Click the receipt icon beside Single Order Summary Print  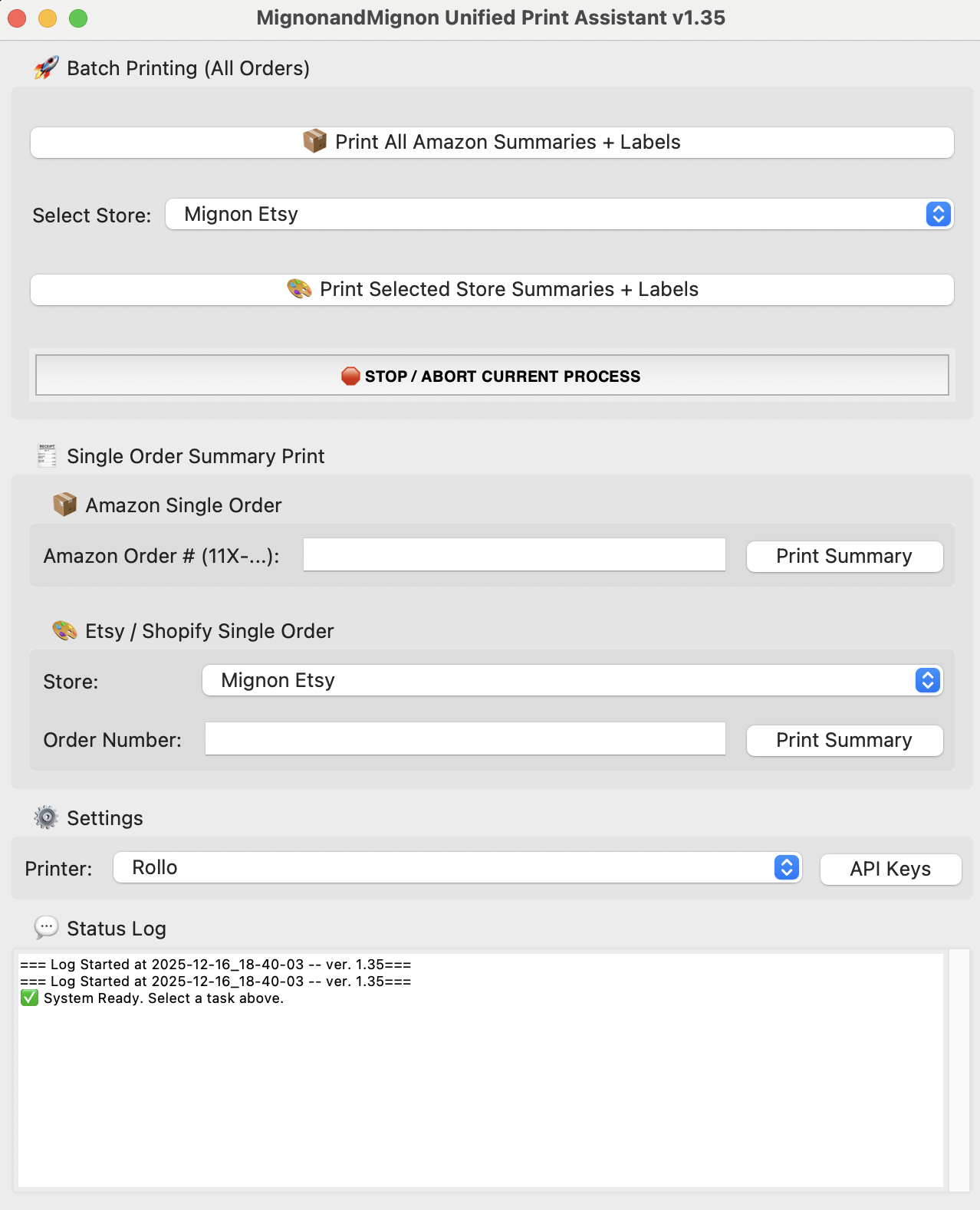pos(47,455)
